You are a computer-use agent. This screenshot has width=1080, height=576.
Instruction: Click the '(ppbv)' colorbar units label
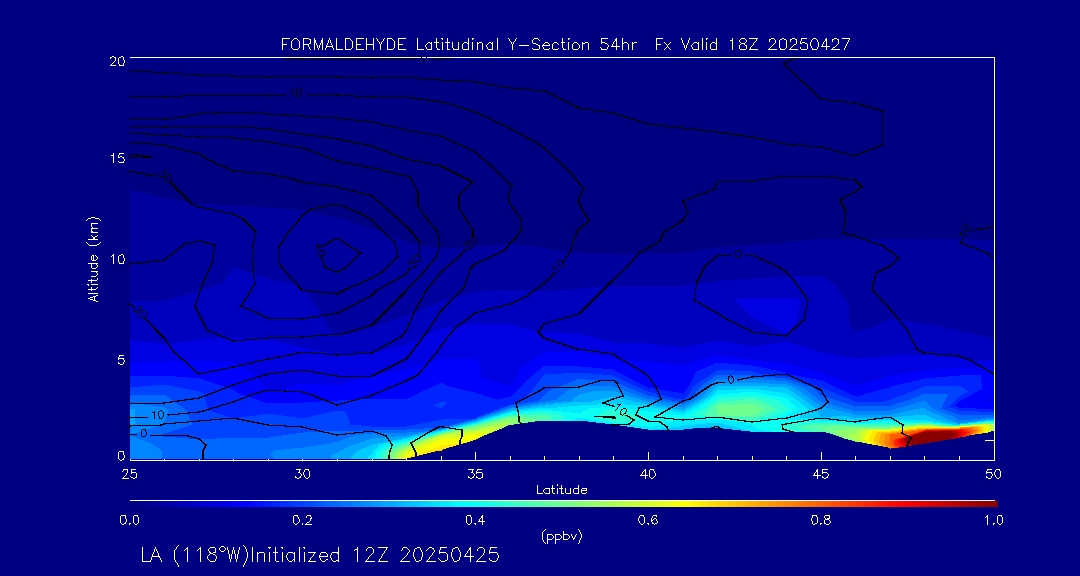(x=562, y=536)
